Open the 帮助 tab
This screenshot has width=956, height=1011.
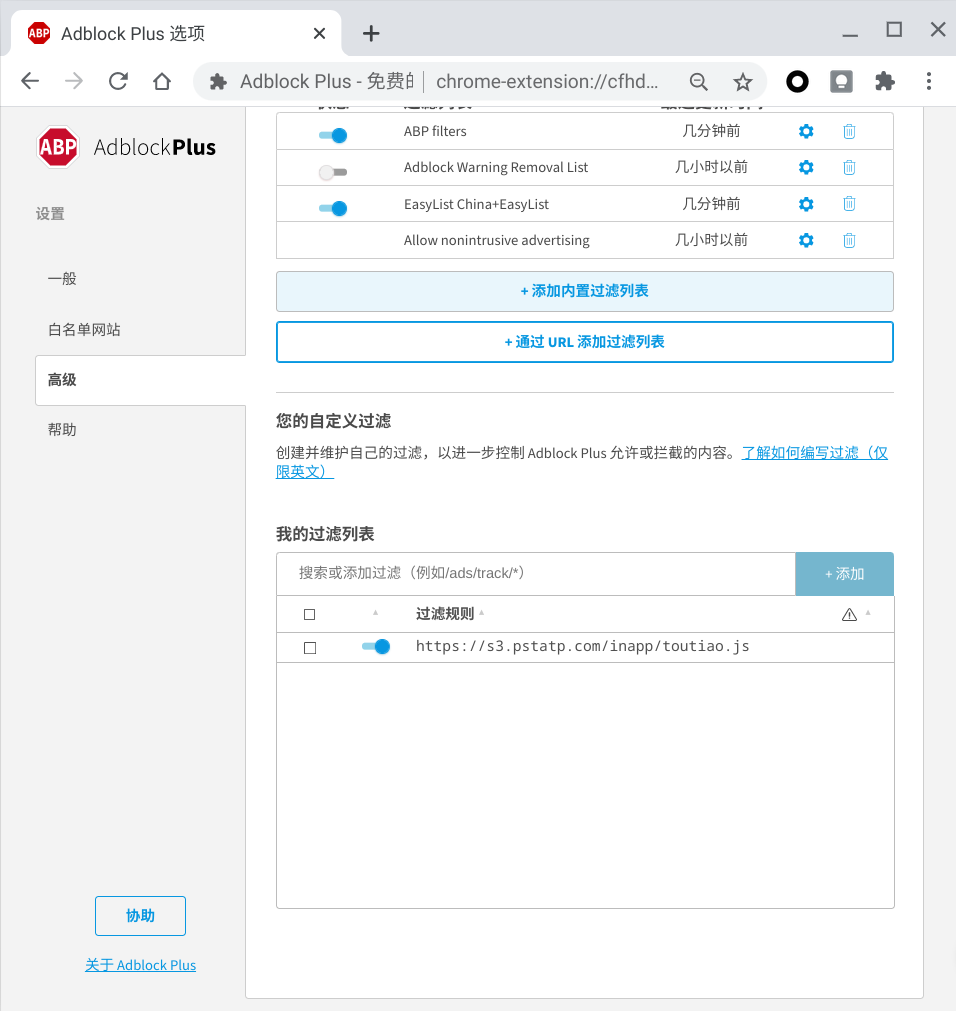point(62,429)
